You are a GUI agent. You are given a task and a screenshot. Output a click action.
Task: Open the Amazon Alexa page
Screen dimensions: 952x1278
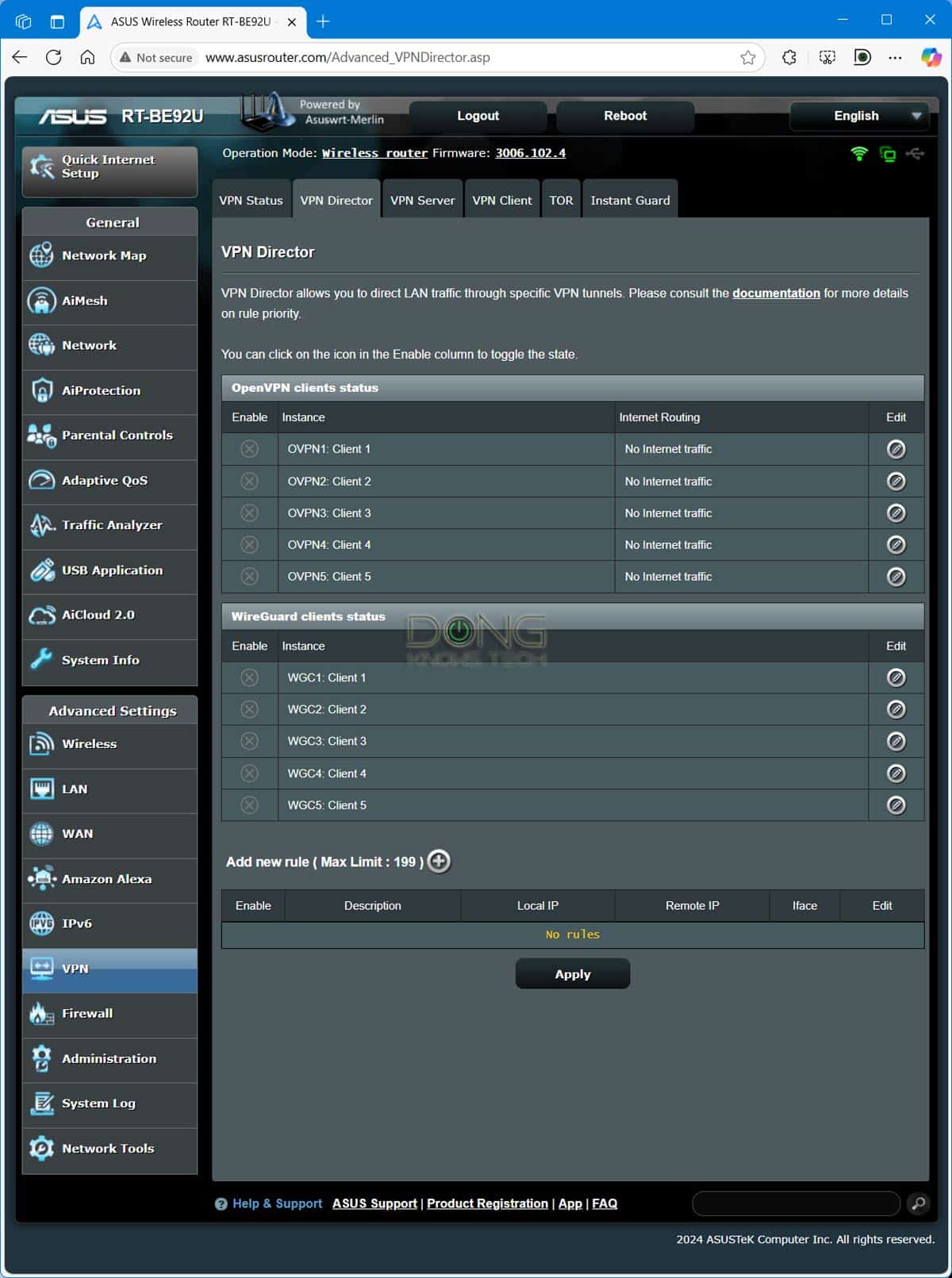[109, 879]
